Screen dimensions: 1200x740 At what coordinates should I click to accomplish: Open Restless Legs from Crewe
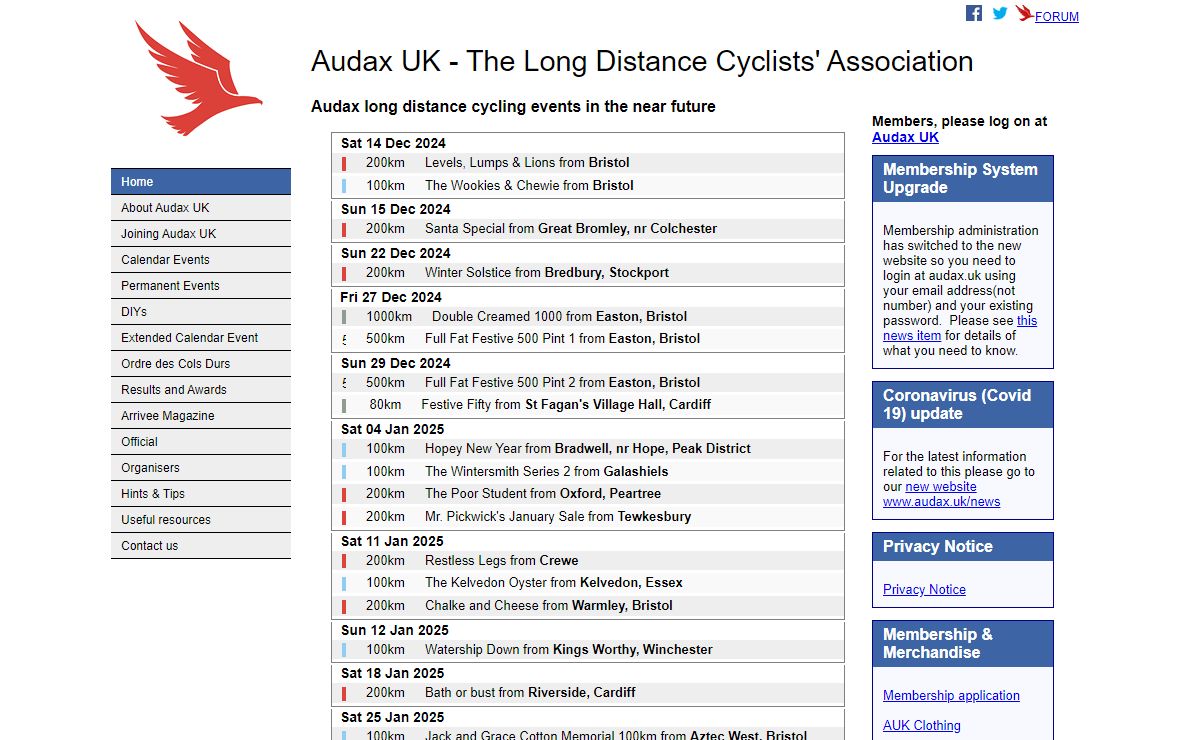tap(588, 561)
